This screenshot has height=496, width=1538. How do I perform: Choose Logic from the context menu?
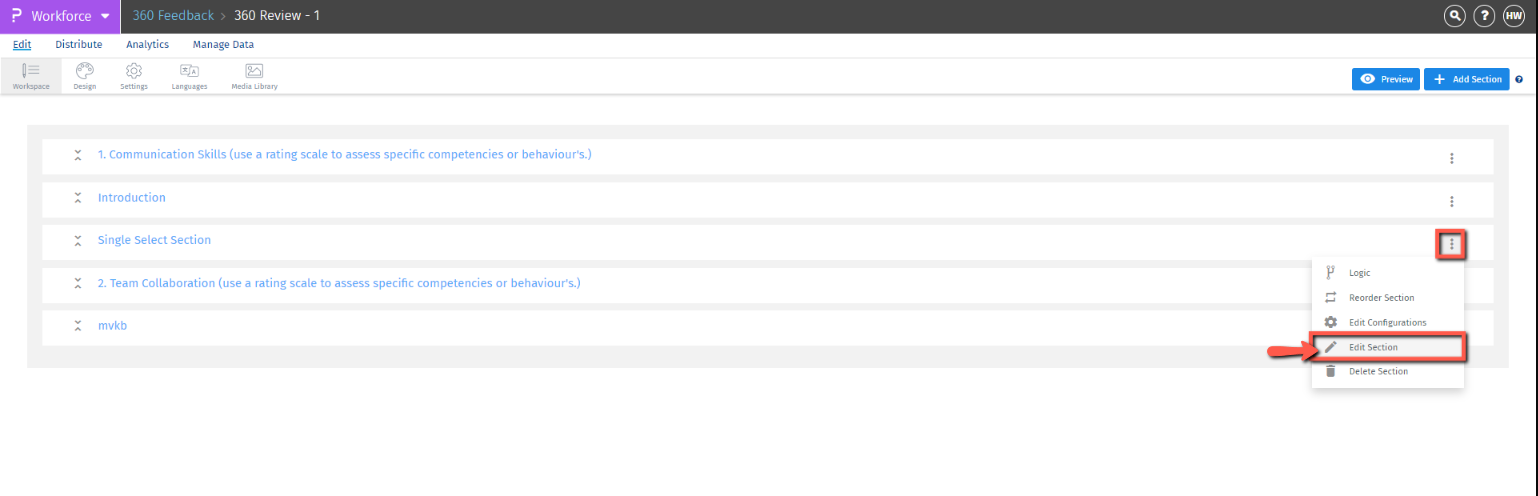(1388, 272)
